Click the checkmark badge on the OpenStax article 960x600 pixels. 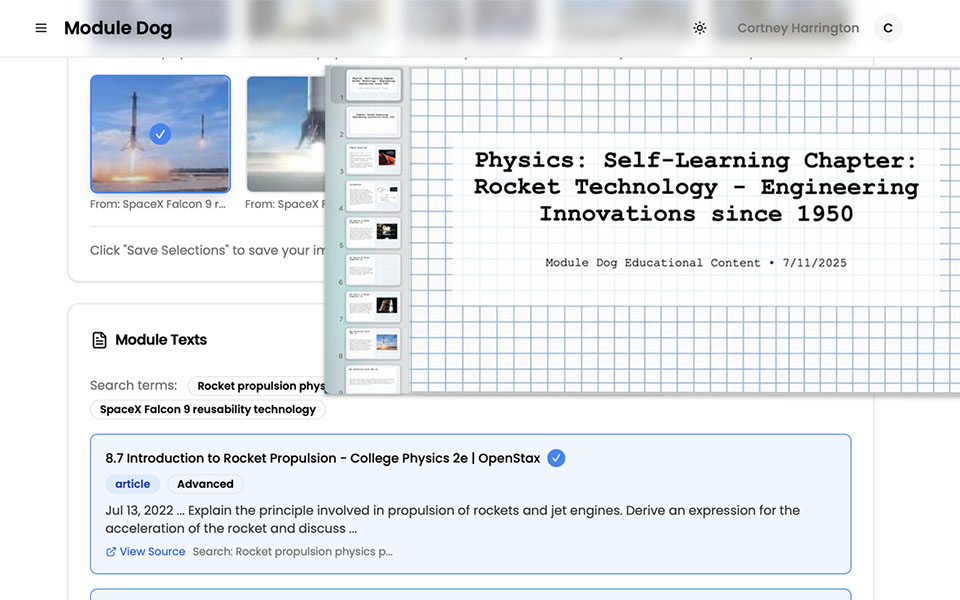(556, 458)
